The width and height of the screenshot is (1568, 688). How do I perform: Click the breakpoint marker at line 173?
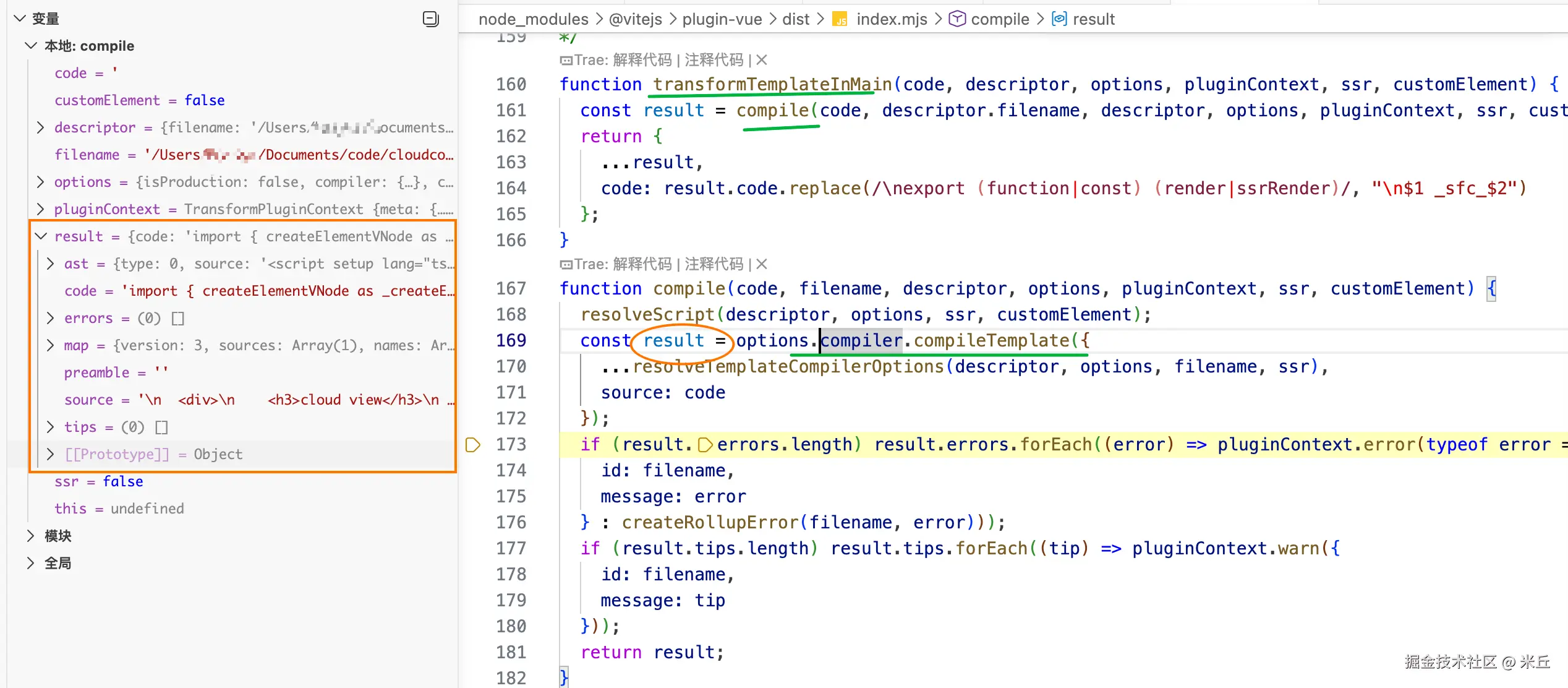point(472,445)
